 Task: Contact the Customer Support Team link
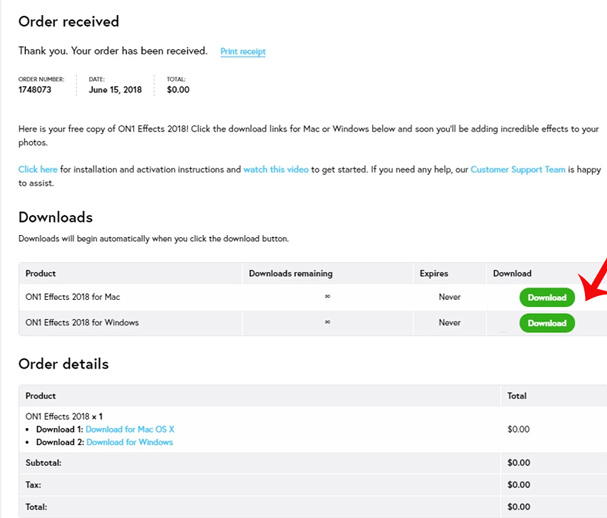click(x=518, y=169)
